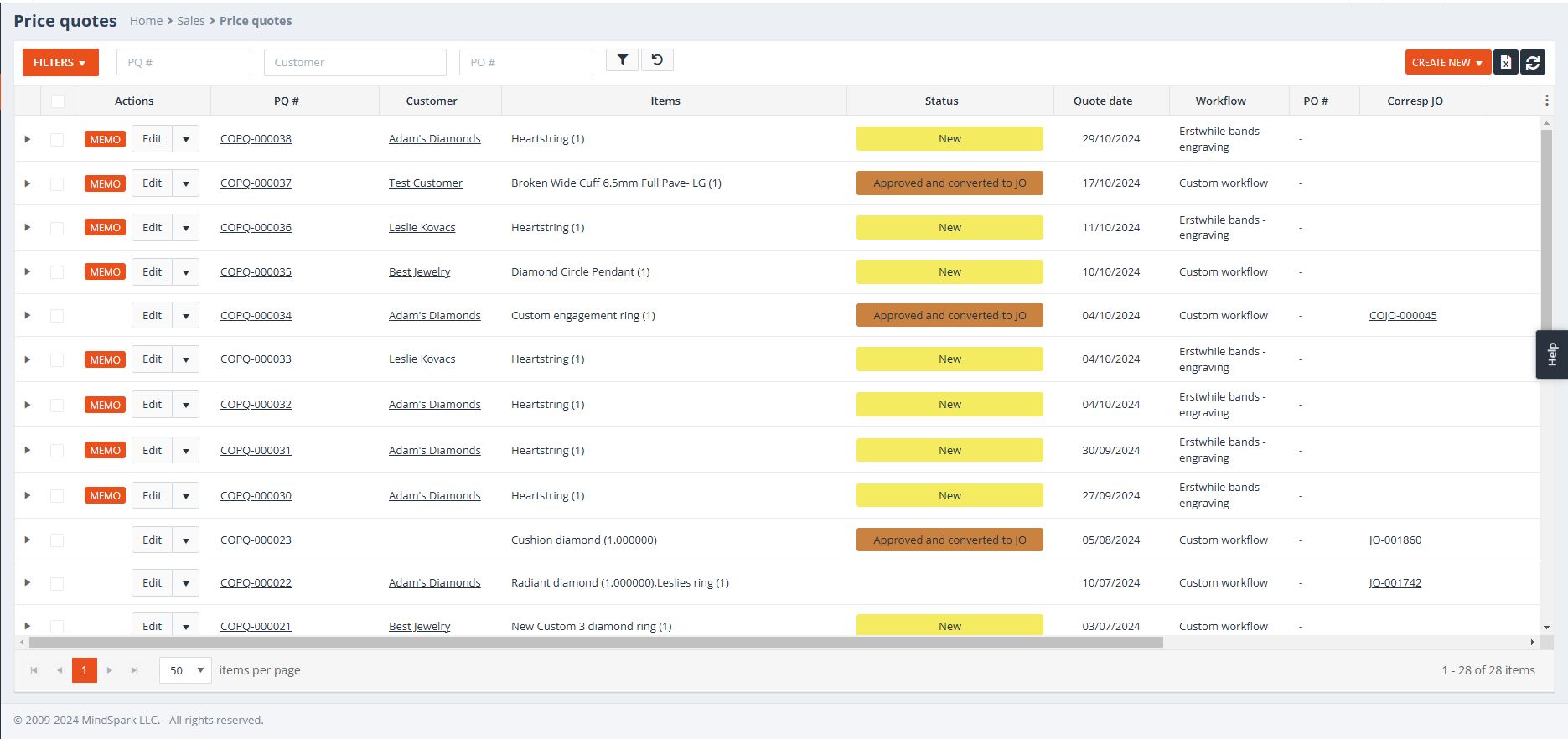Open the column options kebab menu

tap(1546, 101)
